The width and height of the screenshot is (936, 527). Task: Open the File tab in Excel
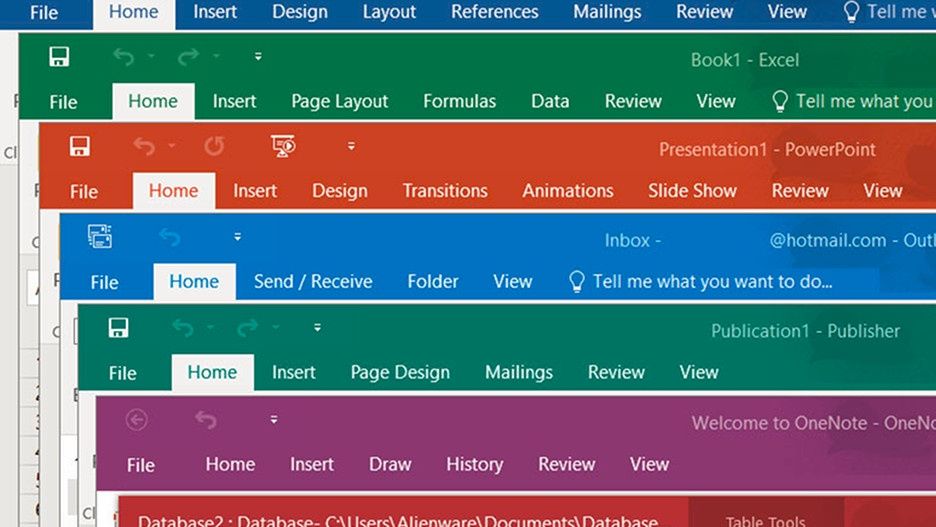pyautogui.click(x=63, y=102)
